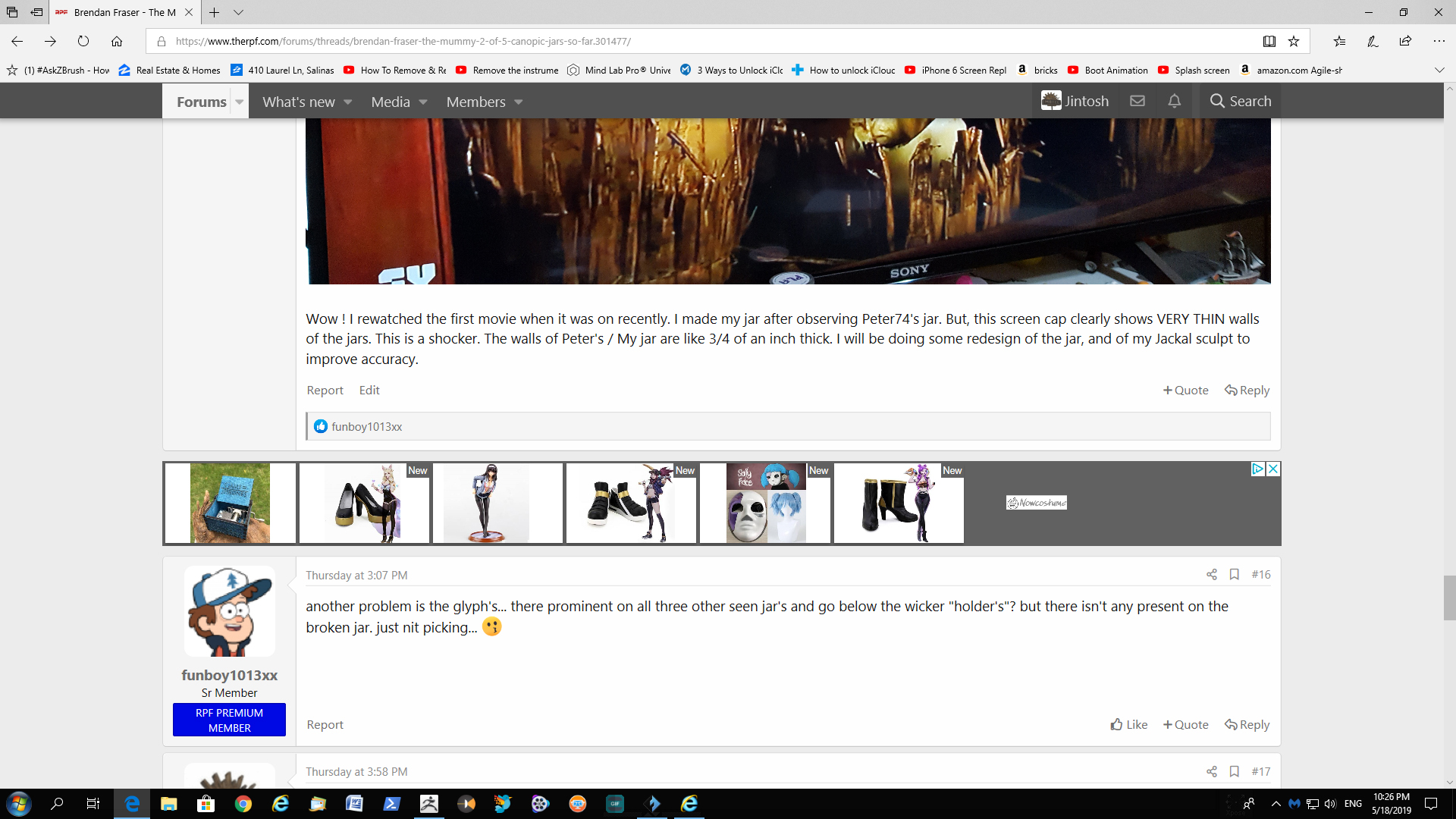Expand favorites bar overflow chevron
Image resolution: width=1456 pixels, height=819 pixels.
(x=1439, y=70)
